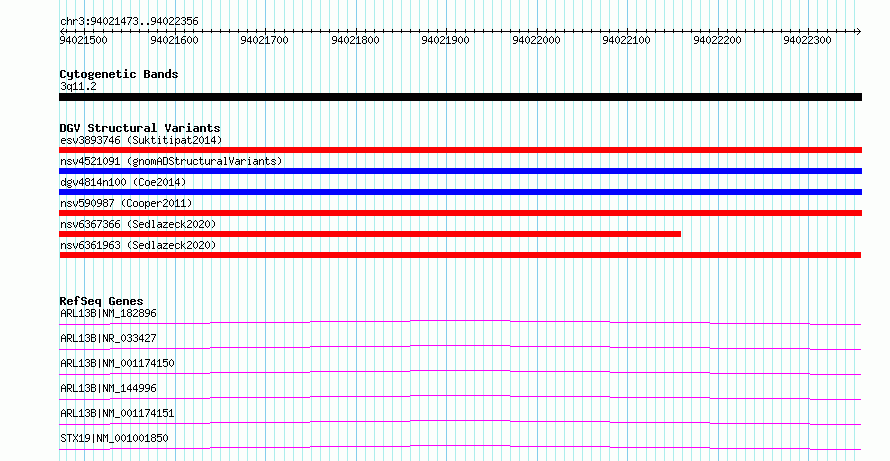
Task: Select the STX19|NM_001001850 transcript line
Action: (x=460, y=447)
